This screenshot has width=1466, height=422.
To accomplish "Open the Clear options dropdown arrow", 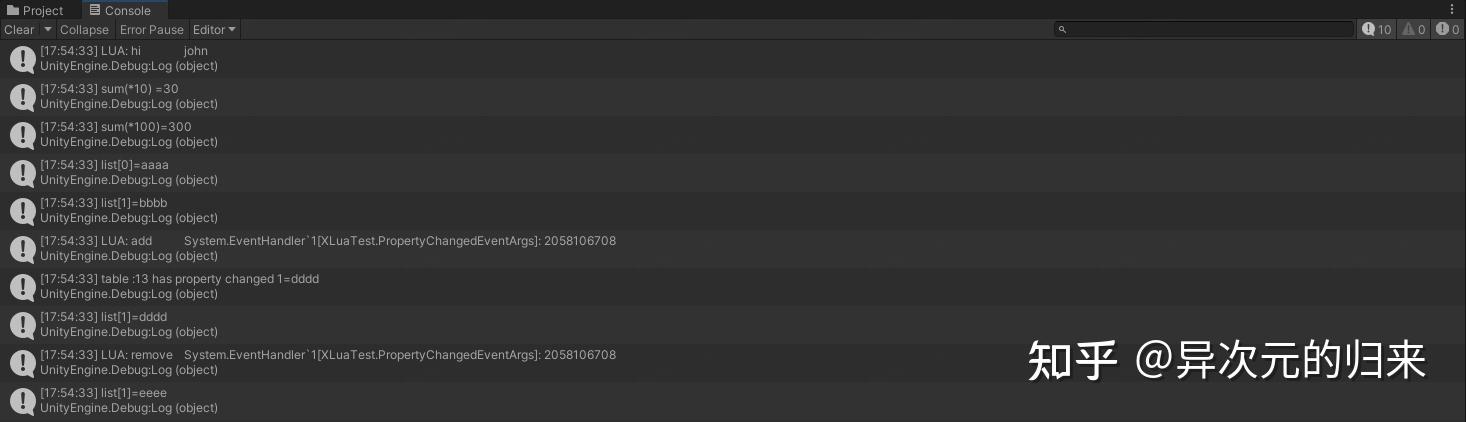I will click(x=48, y=30).
